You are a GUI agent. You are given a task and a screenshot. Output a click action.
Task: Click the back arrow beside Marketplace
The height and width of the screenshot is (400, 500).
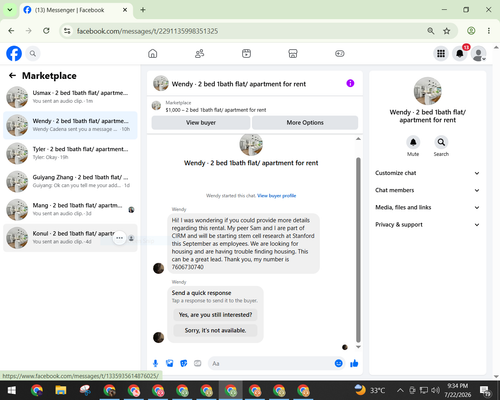(x=12, y=76)
